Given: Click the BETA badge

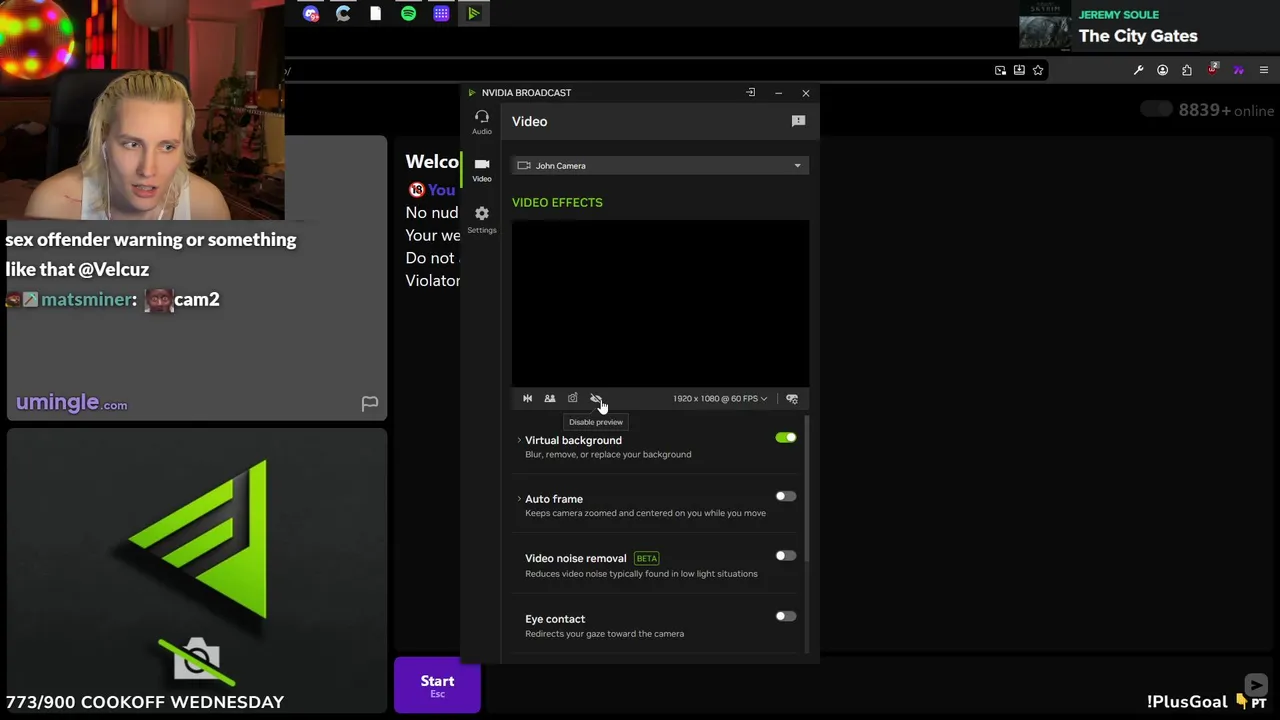Looking at the screenshot, I should (x=647, y=558).
